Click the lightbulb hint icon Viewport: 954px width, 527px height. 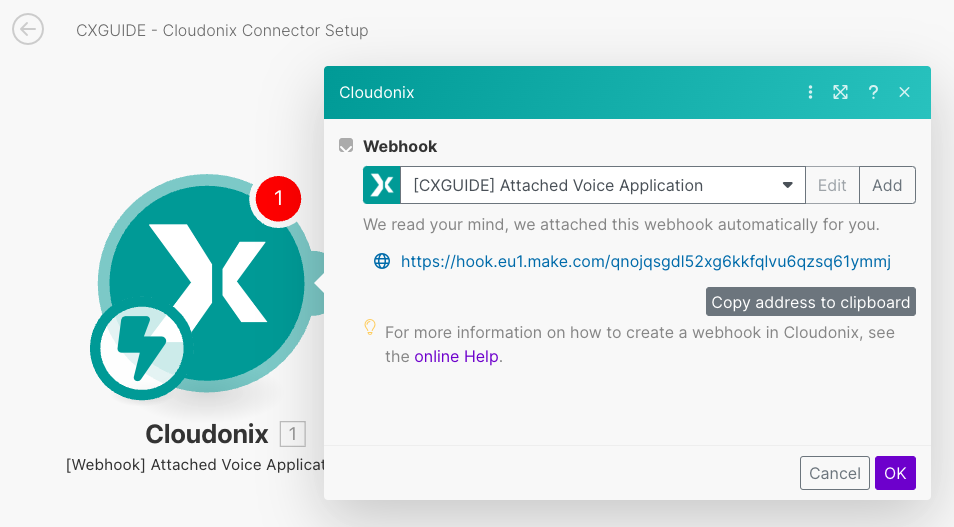coord(370,328)
